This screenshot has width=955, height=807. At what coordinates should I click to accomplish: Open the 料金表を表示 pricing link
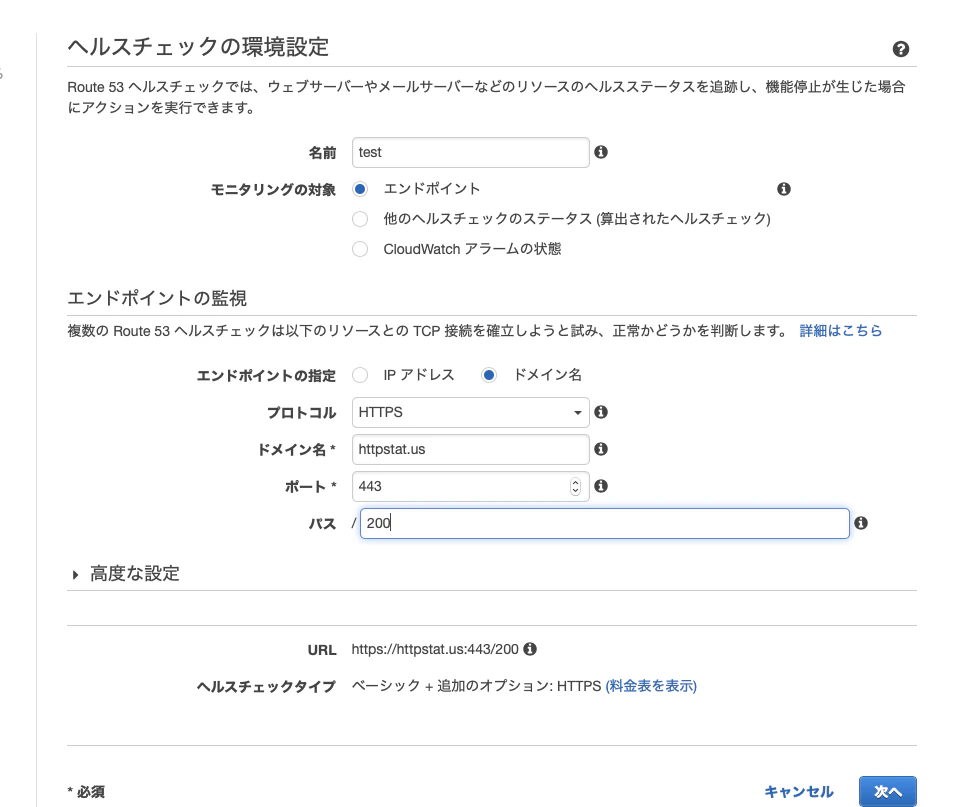coord(651,686)
